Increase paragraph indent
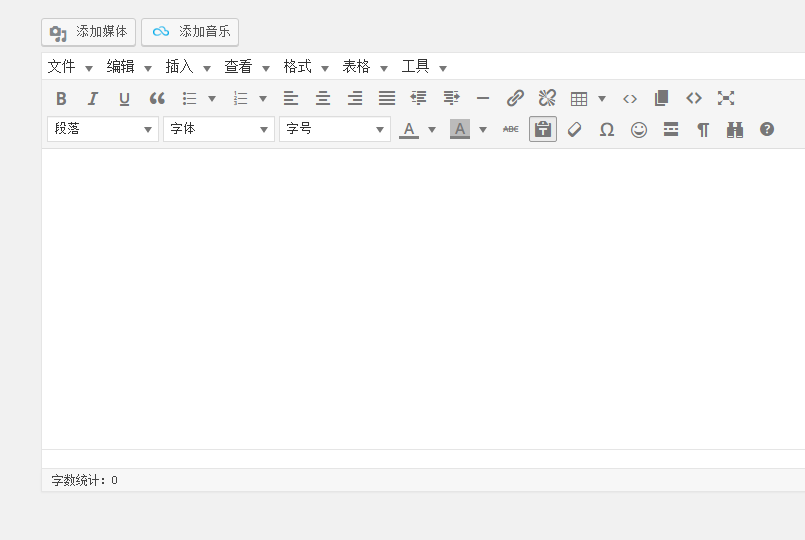805x540 pixels. [x=451, y=98]
